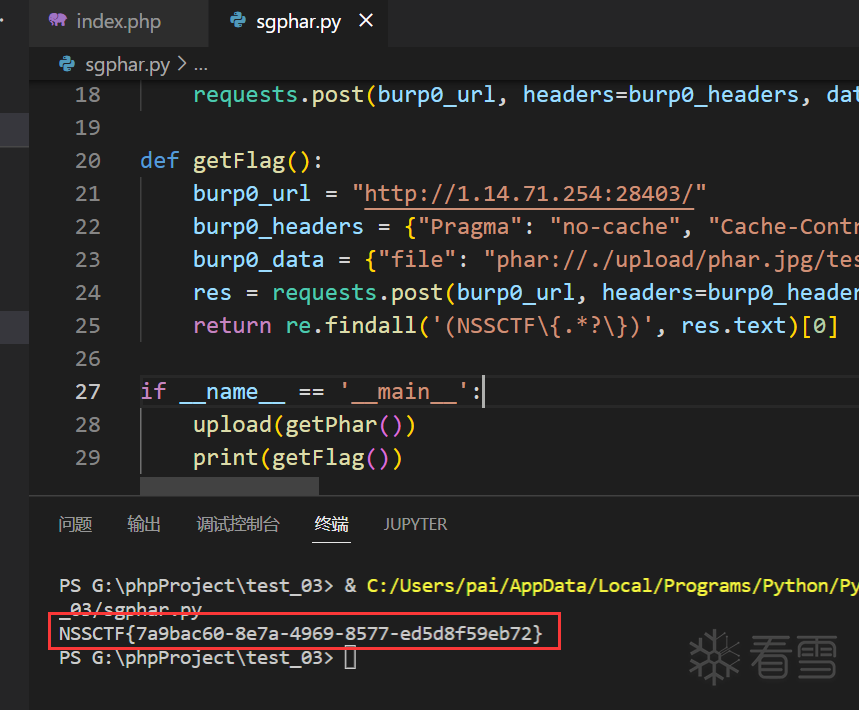The width and height of the screenshot is (859, 710).
Task: Open the 输出 (Output) panel tab
Action: pyautogui.click(x=144, y=524)
